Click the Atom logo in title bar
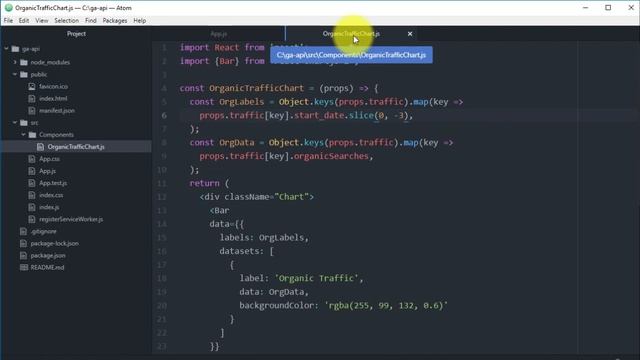Screen dimensions: 640x360 pyautogui.click(x=9, y=8)
